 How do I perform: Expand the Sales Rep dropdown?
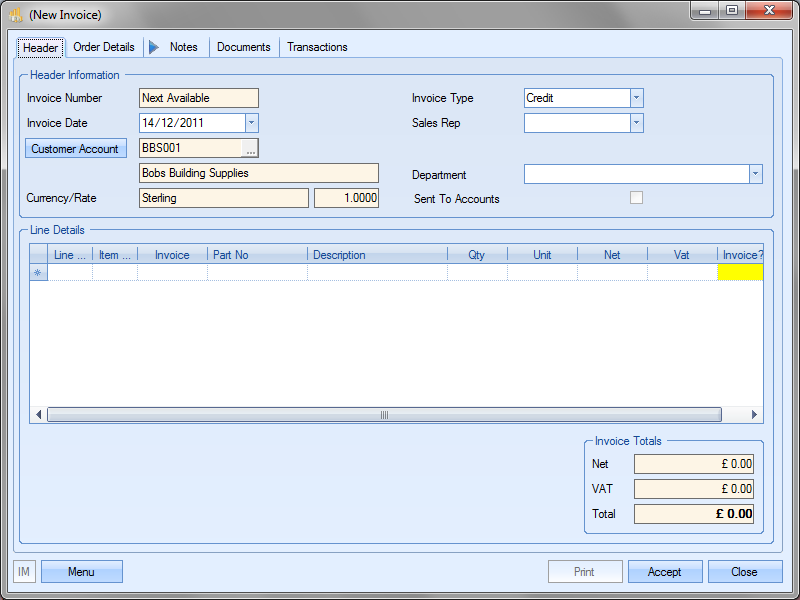[637, 123]
